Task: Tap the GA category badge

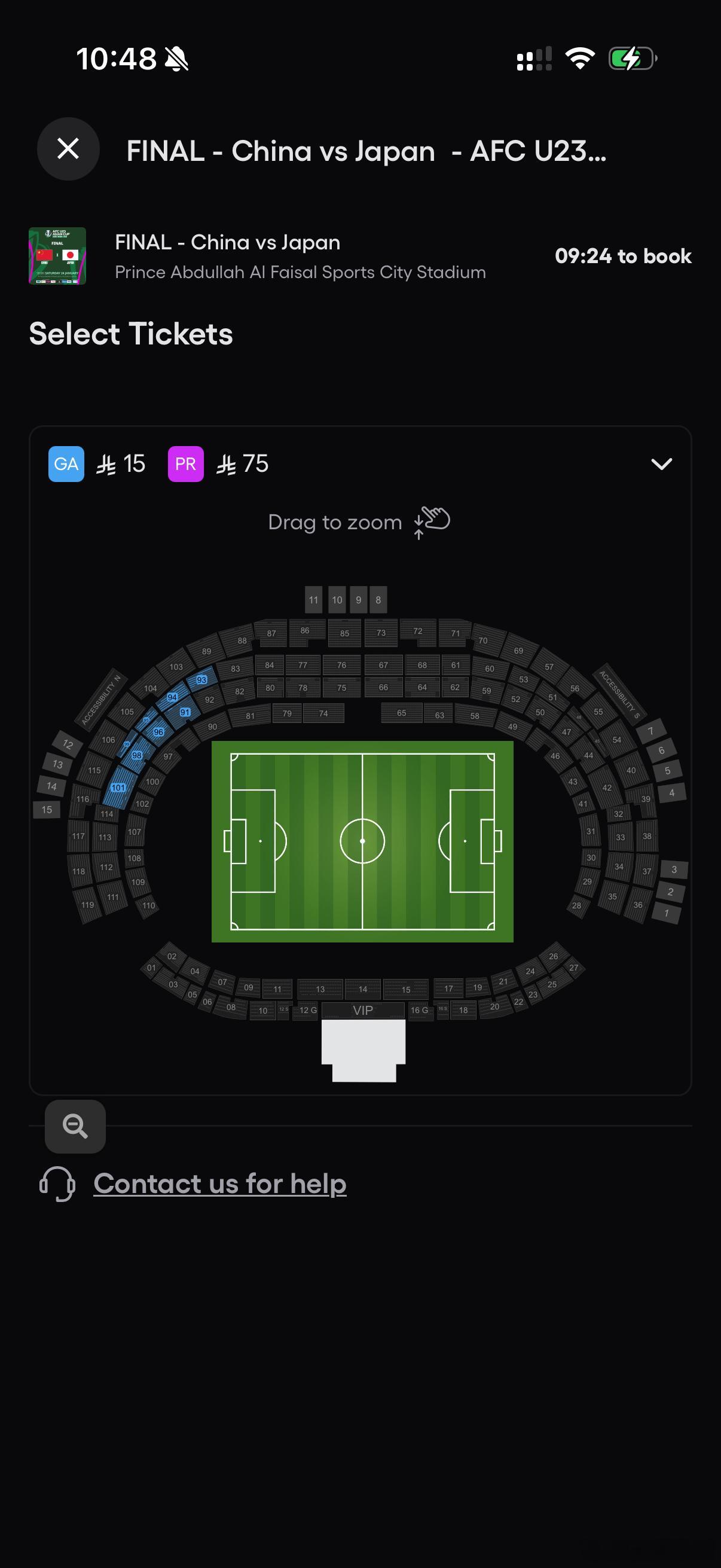Action: click(x=66, y=465)
